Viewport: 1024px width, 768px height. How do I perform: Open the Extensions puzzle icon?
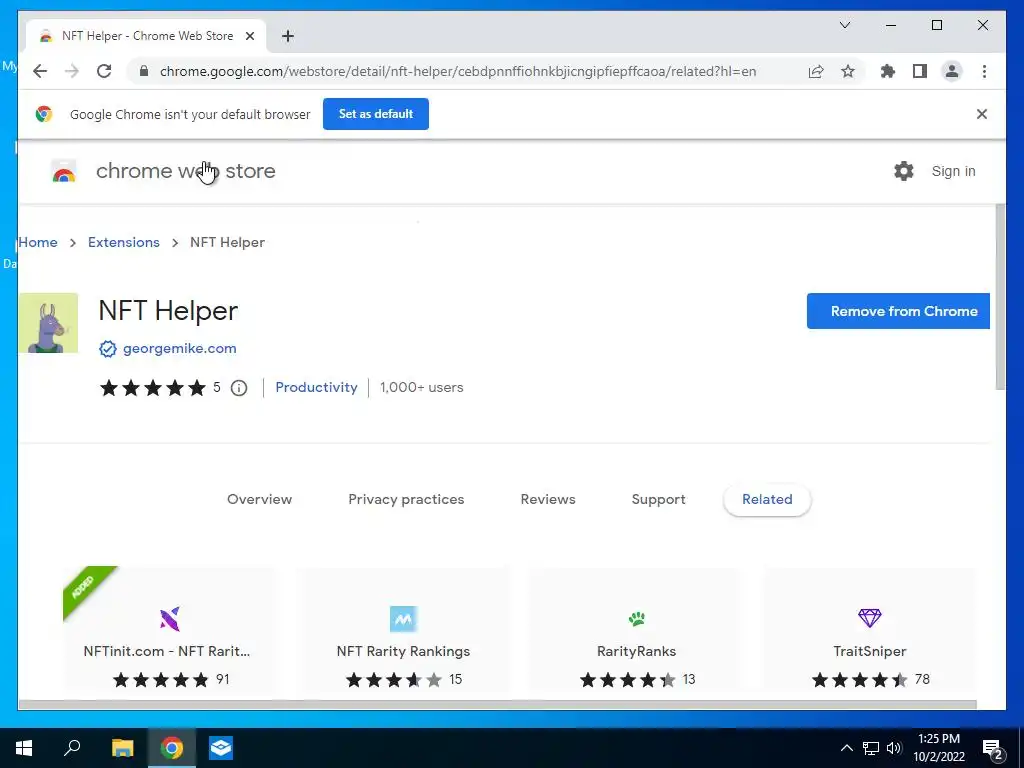(888, 71)
